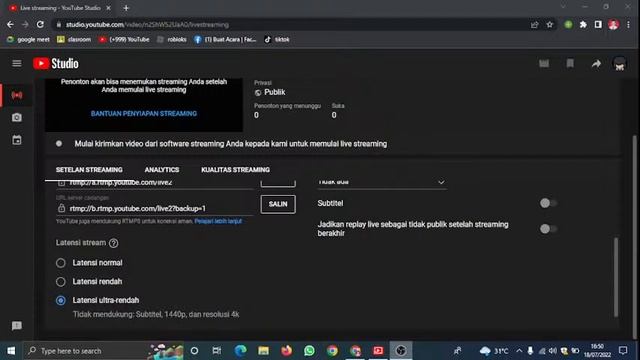Switch to Kualitas Streaming tab

click(236, 170)
